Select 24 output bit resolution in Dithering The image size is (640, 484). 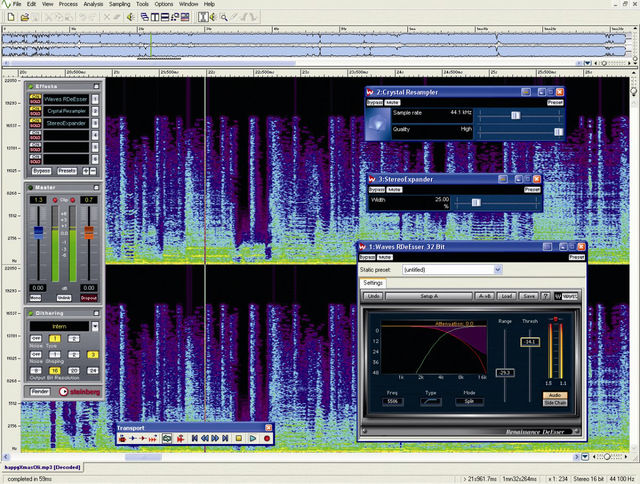click(93, 371)
